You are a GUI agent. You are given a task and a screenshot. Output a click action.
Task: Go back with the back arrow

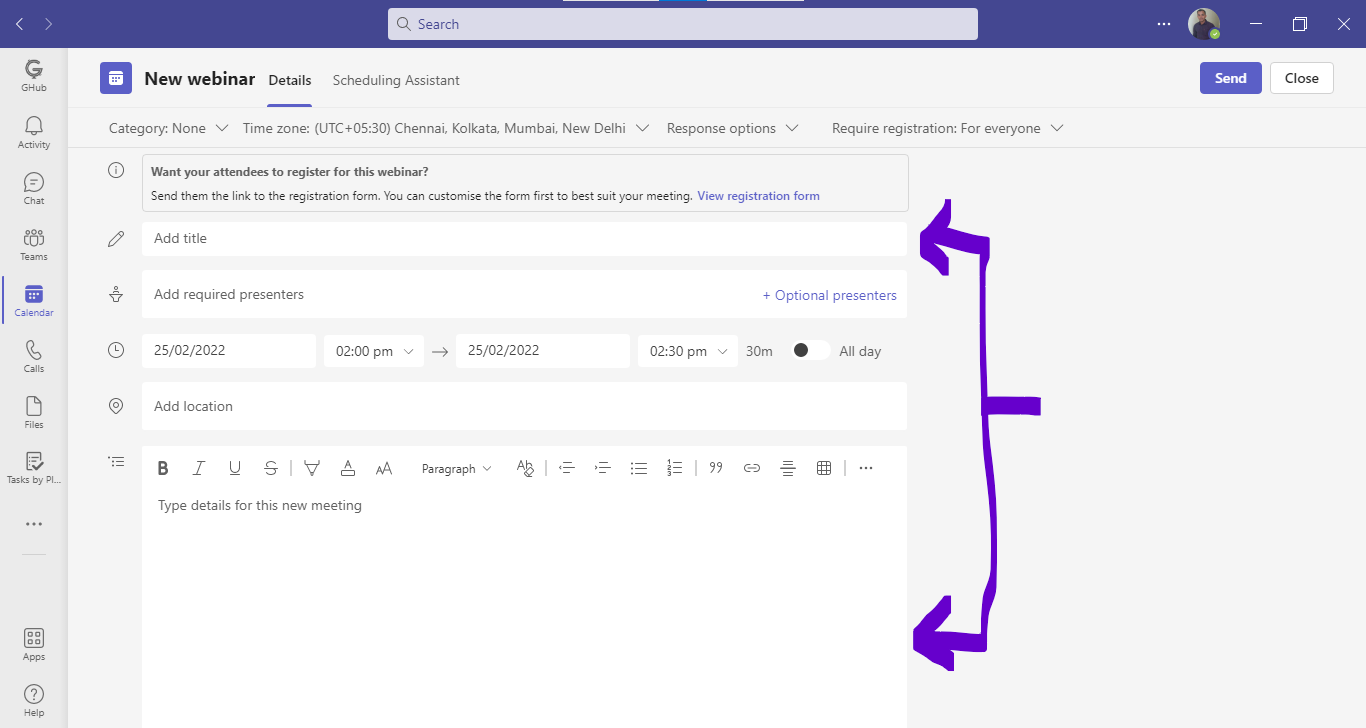(20, 24)
